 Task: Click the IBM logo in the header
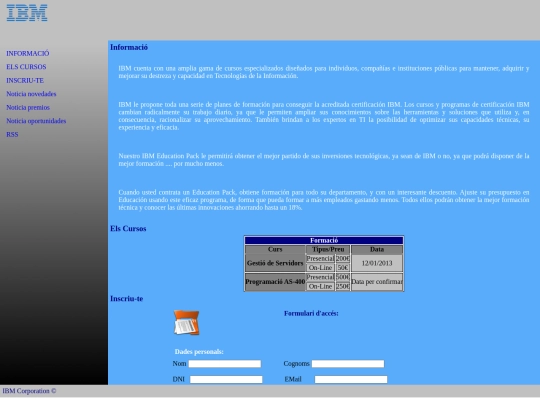click(27, 13)
